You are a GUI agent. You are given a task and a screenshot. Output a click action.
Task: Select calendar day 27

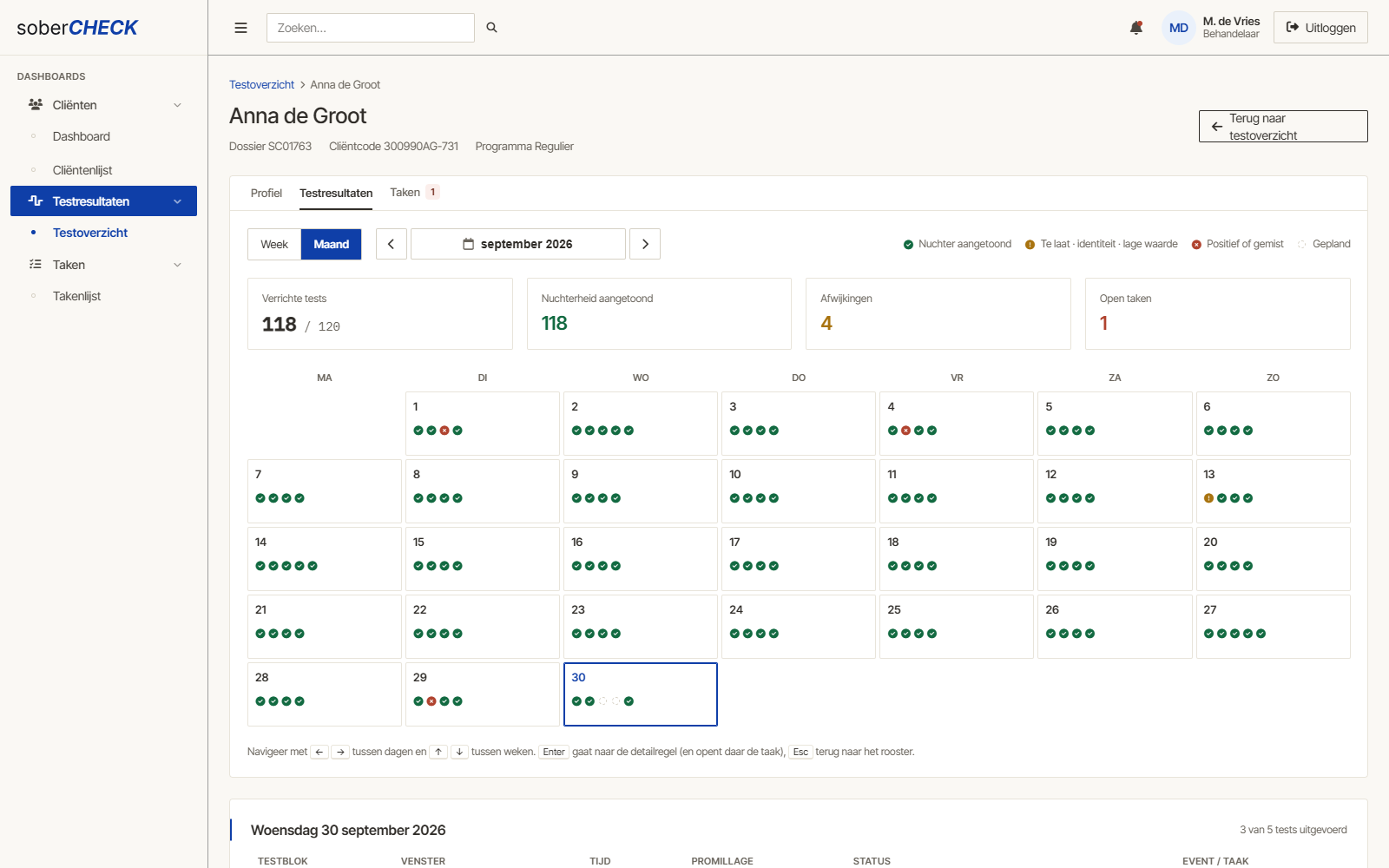[1273, 627]
